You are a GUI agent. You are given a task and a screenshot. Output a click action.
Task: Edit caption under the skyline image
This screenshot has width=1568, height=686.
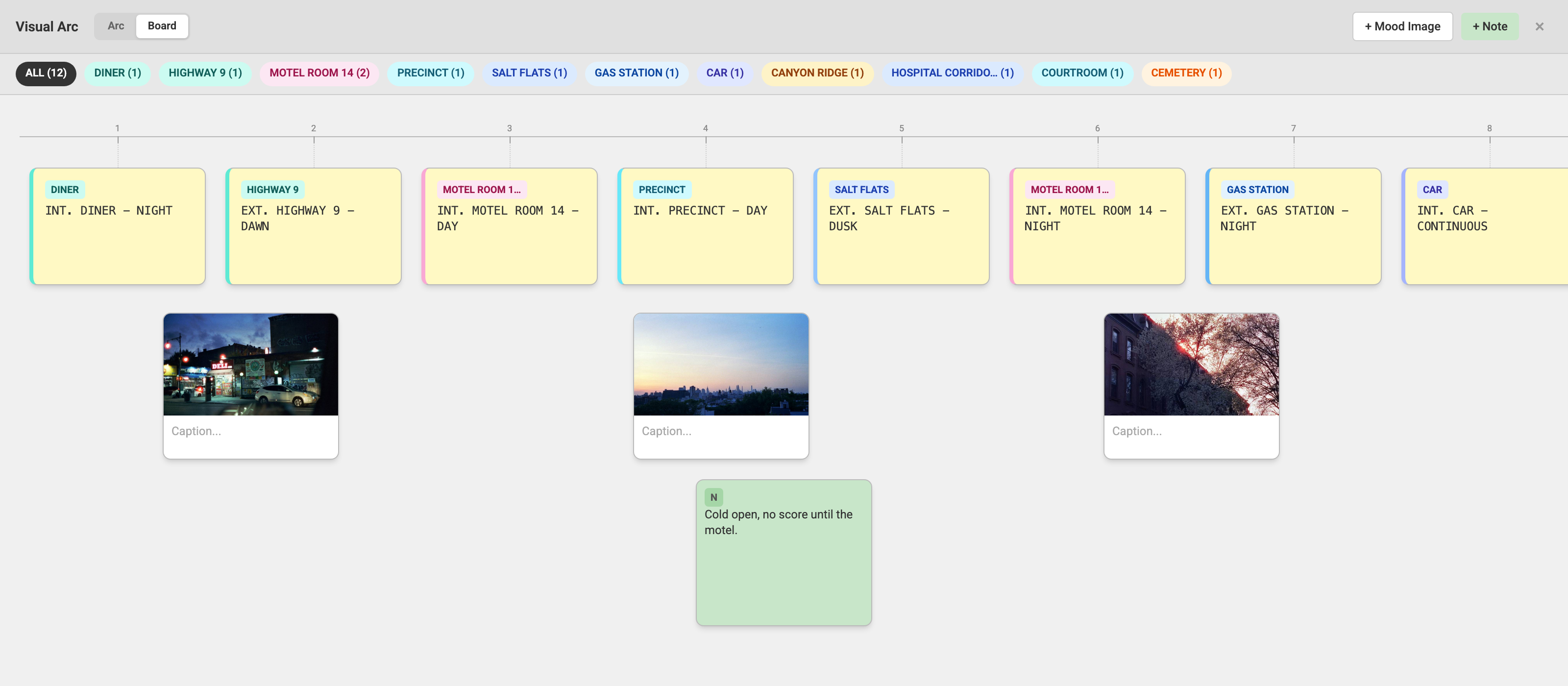tap(721, 432)
